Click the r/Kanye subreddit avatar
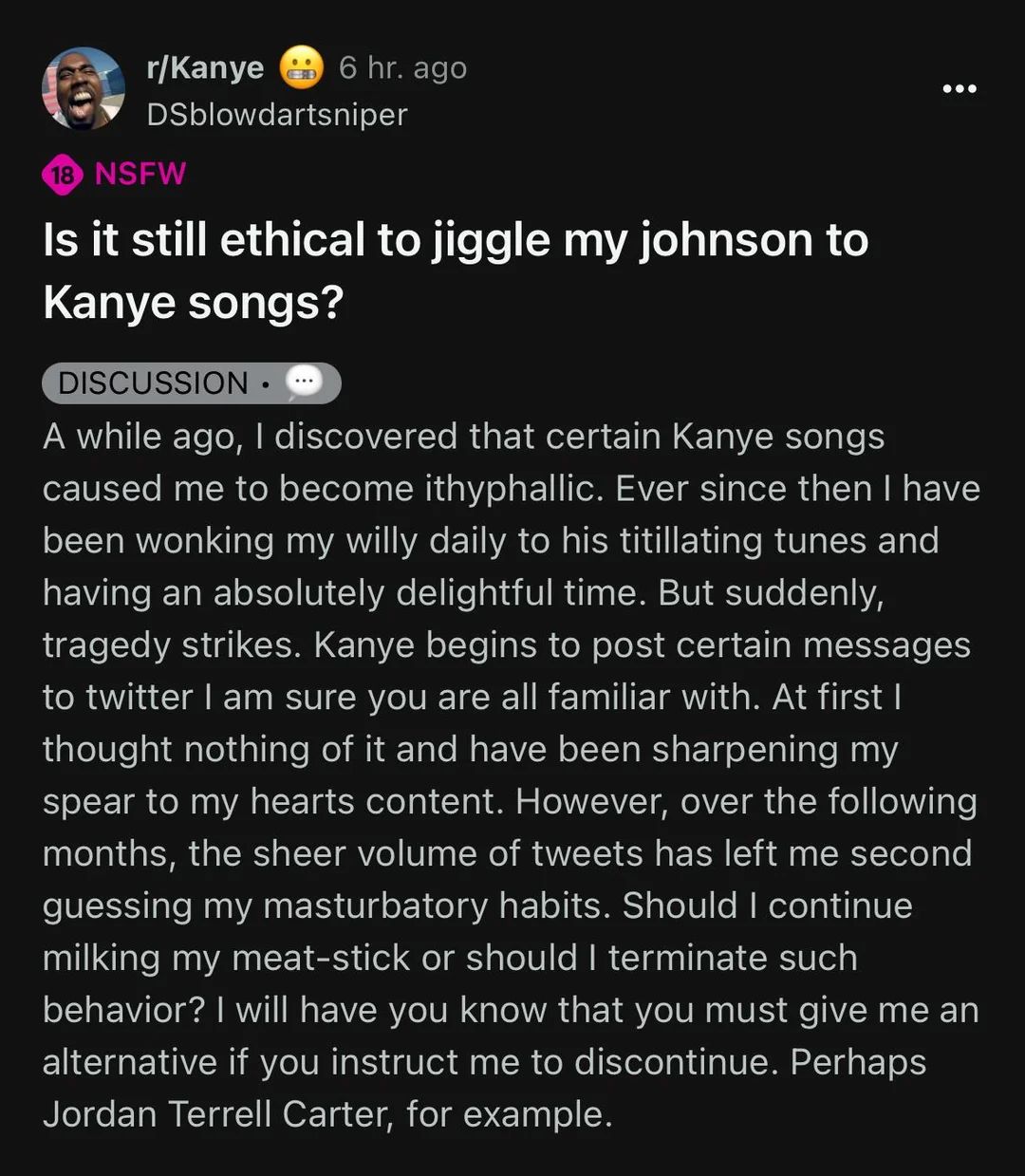Viewport: 1025px width, 1176px height. (x=84, y=89)
